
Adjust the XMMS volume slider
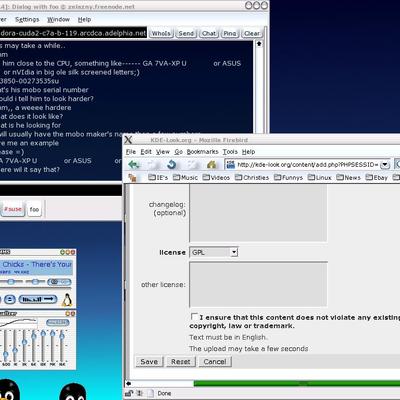click(x=10, y=282)
